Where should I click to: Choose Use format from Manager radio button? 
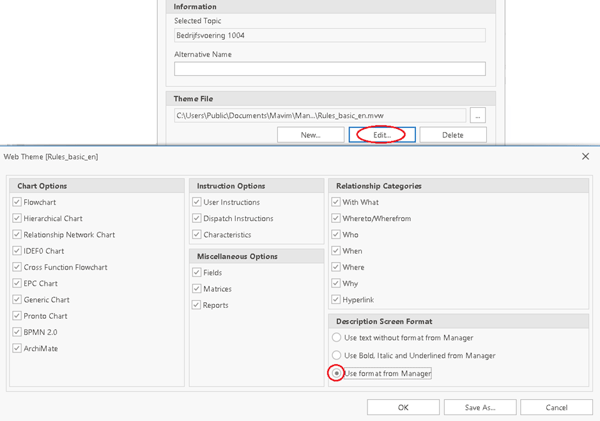[336, 373]
